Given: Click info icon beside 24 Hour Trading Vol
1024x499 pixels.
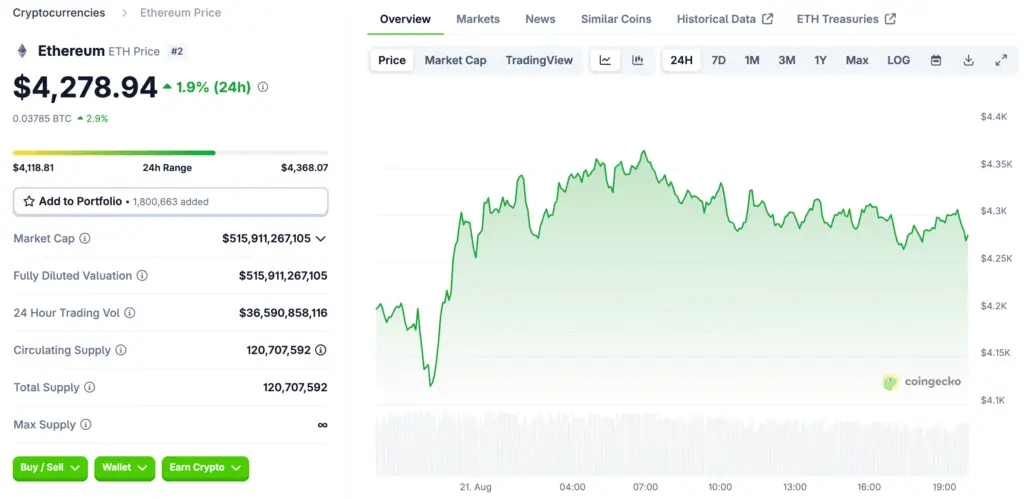Looking at the screenshot, I should [130, 313].
